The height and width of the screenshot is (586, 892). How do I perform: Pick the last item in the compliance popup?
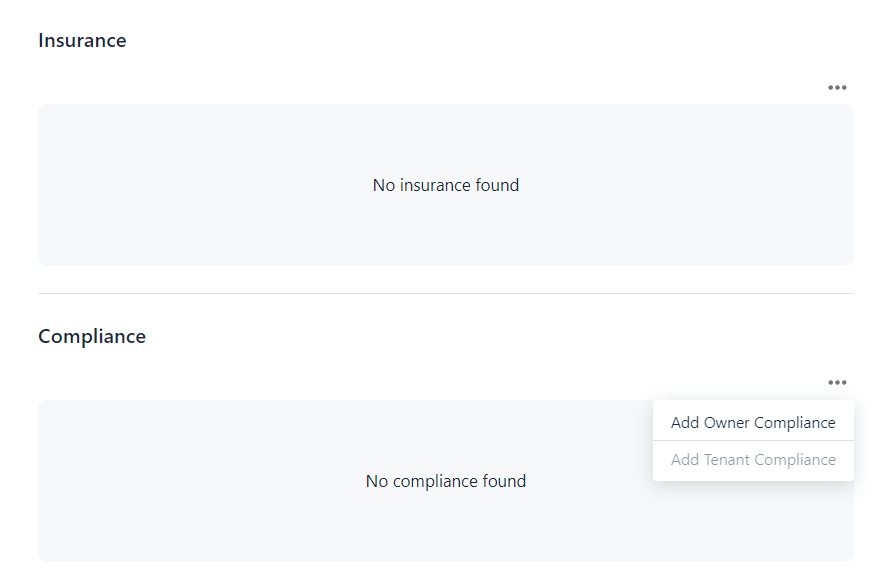[753, 460]
